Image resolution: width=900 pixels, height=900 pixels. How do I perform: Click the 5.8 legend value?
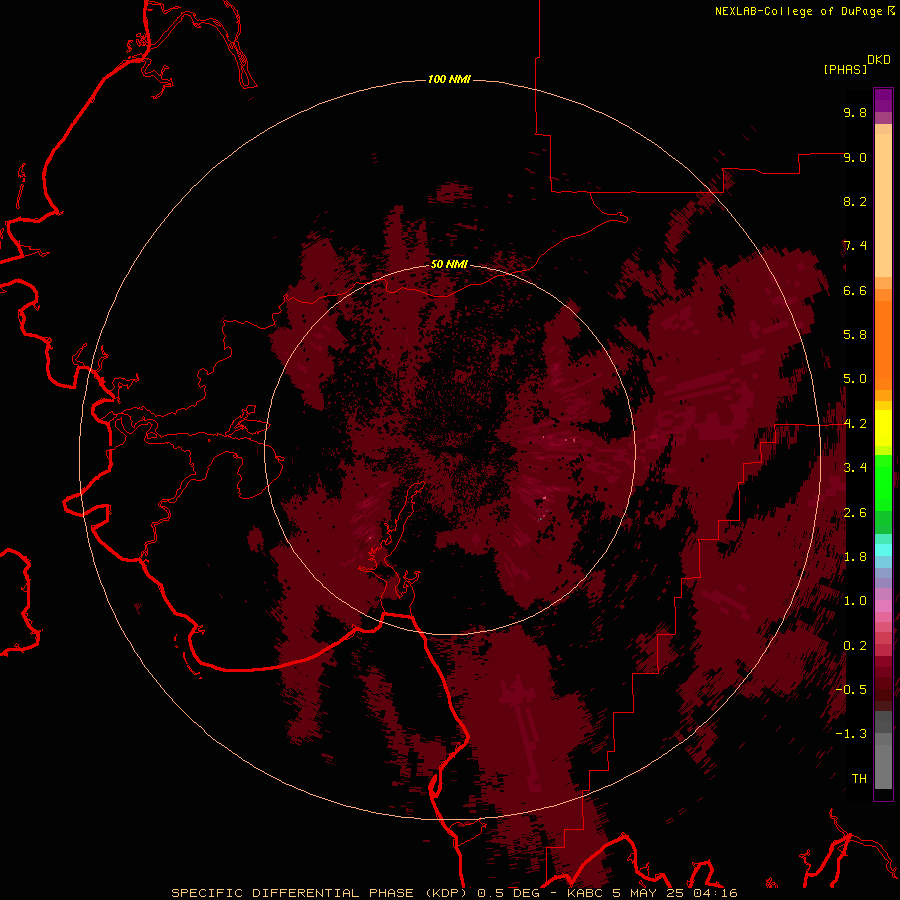coord(855,334)
